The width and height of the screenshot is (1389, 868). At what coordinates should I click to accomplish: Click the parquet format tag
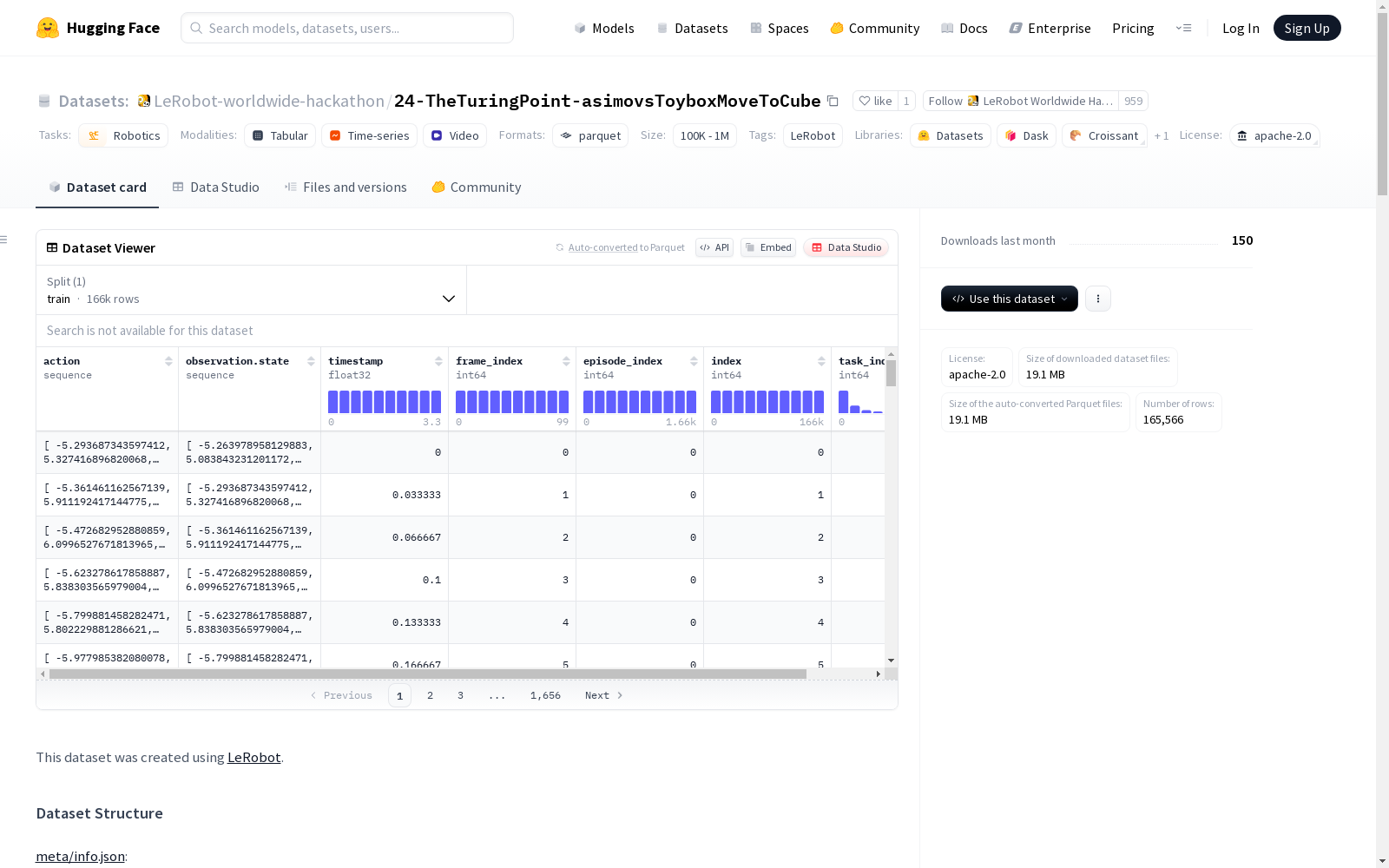click(590, 135)
